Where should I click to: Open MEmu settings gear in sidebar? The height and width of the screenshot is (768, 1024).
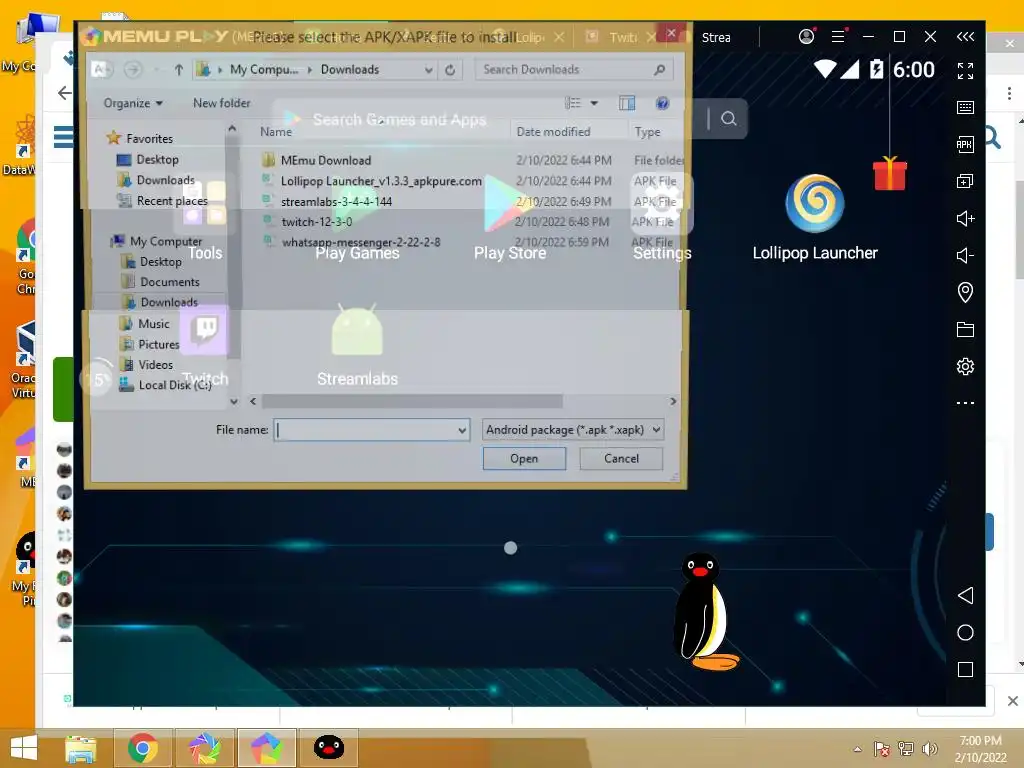click(965, 366)
